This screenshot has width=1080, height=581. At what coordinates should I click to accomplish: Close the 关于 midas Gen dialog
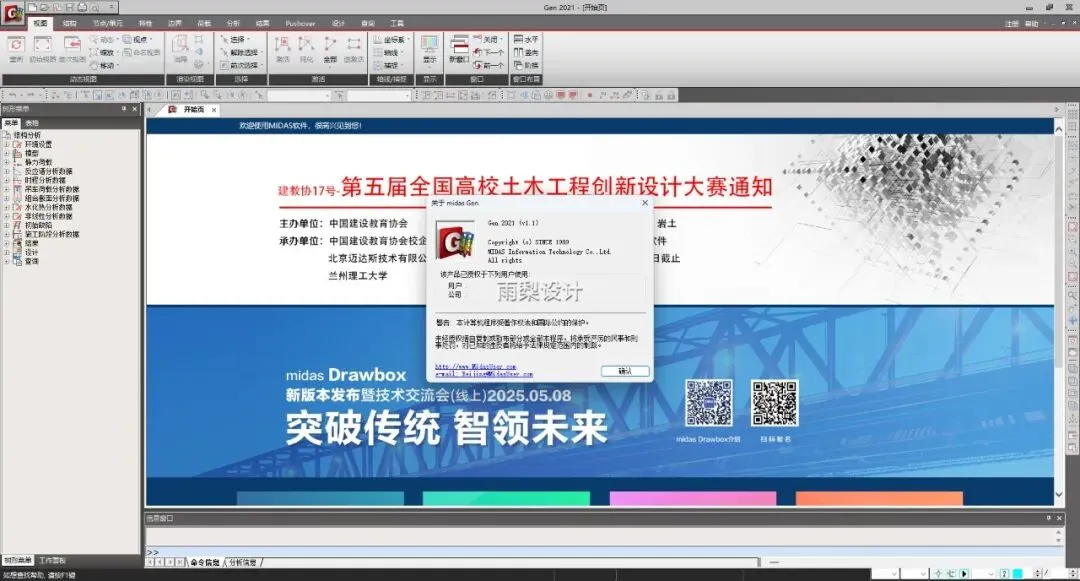[645, 202]
